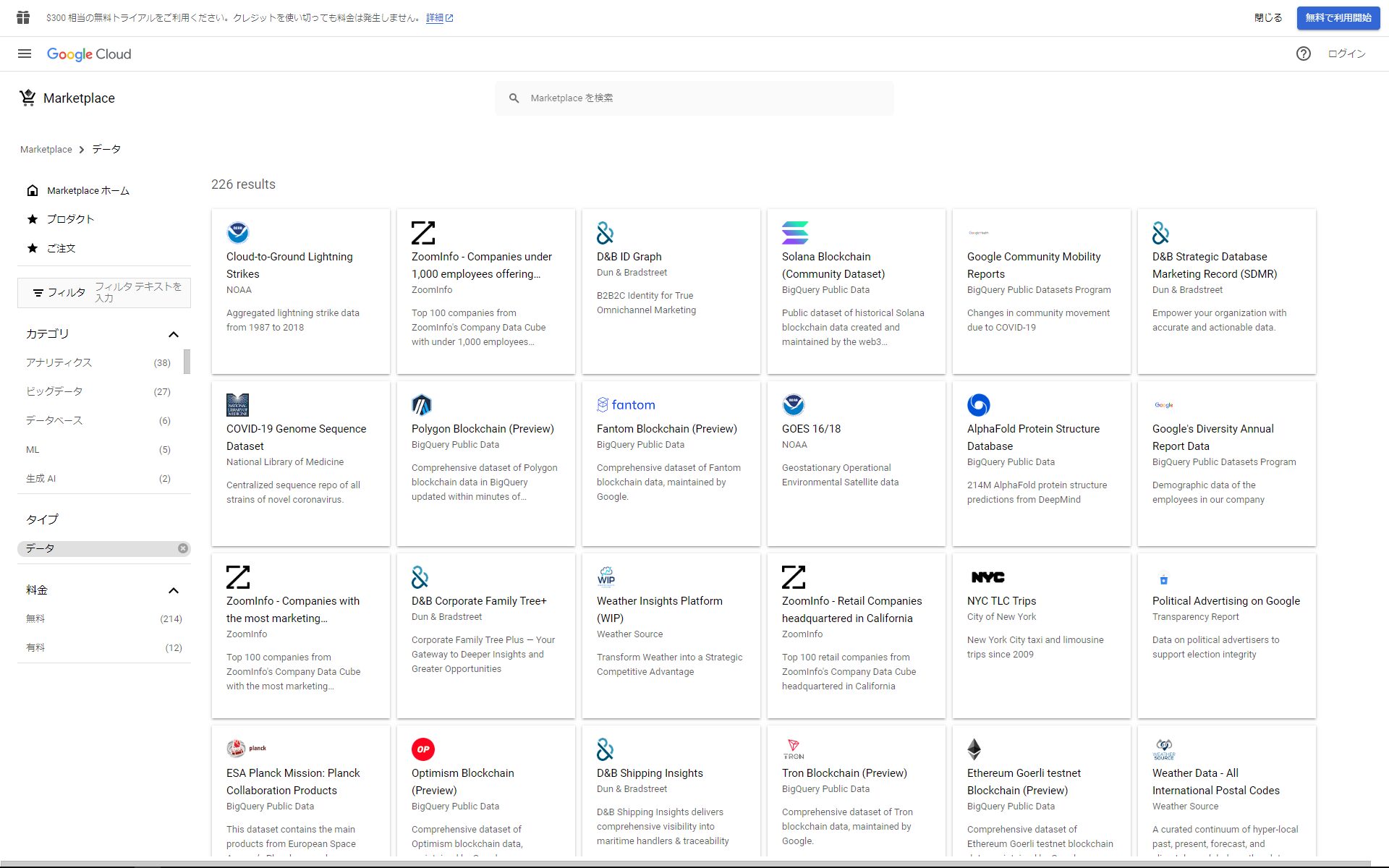Collapse the カテゴリ section
The image size is (1389, 868).
click(174, 334)
